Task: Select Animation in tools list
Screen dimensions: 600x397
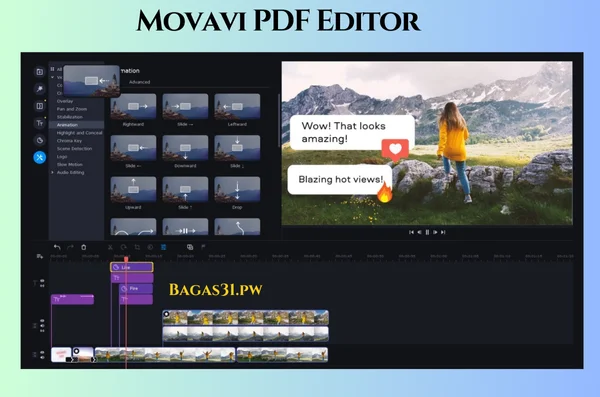Action: [x=67, y=125]
